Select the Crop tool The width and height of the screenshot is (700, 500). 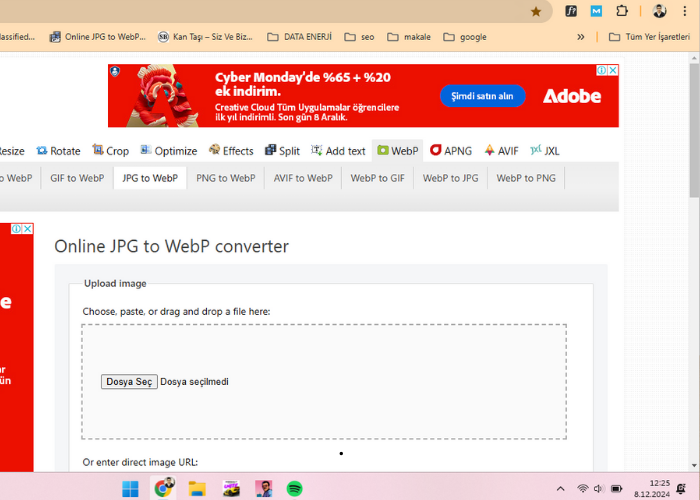(x=111, y=151)
